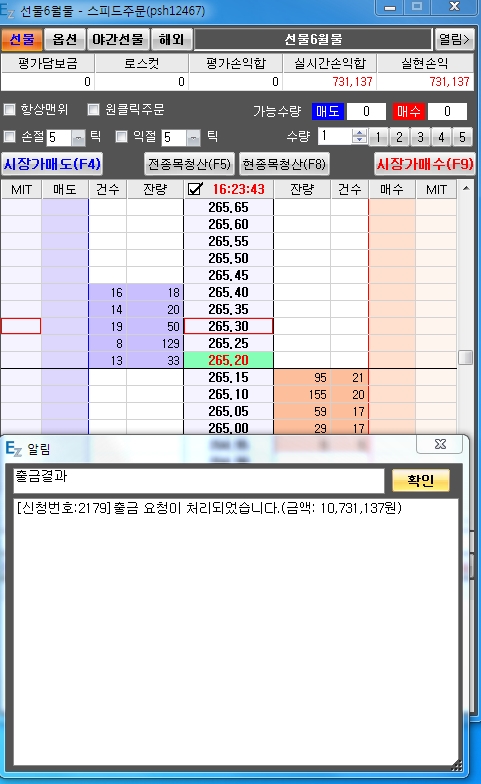Toggle the 손절 stop-loss checkbox
This screenshot has width=481, height=784.
click(10, 136)
